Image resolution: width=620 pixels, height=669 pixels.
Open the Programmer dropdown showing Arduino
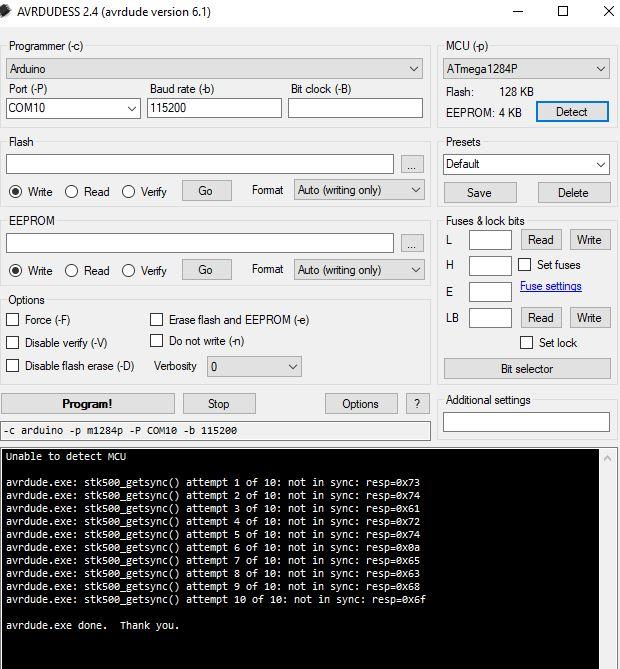[x=214, y=69]
